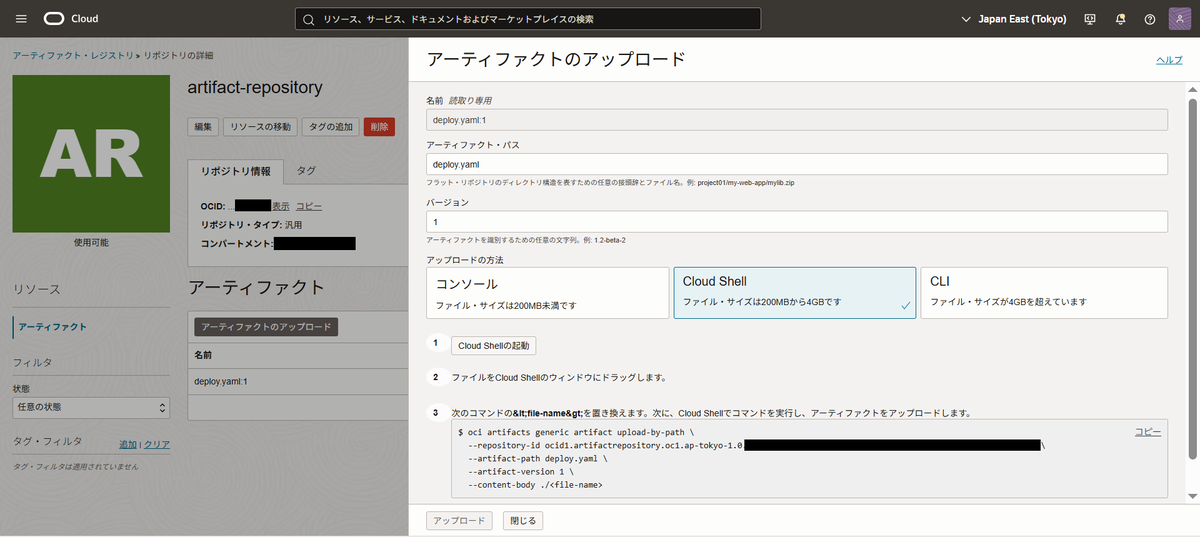The width and height of the screenshot is (1200, 537).
Task: Click the リポジトリ・タイプ: 汎用 text
Action: click(251, 225)
